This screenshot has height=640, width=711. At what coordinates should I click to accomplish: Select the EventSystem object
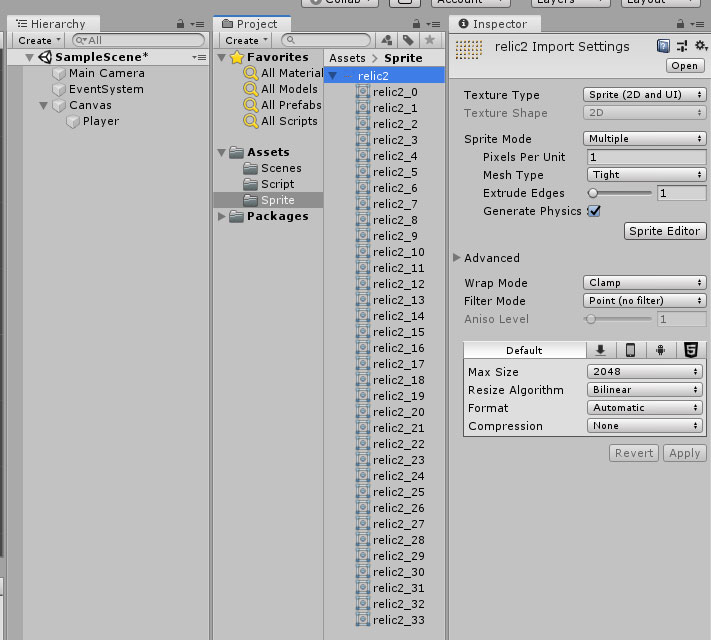coord(106,89)
